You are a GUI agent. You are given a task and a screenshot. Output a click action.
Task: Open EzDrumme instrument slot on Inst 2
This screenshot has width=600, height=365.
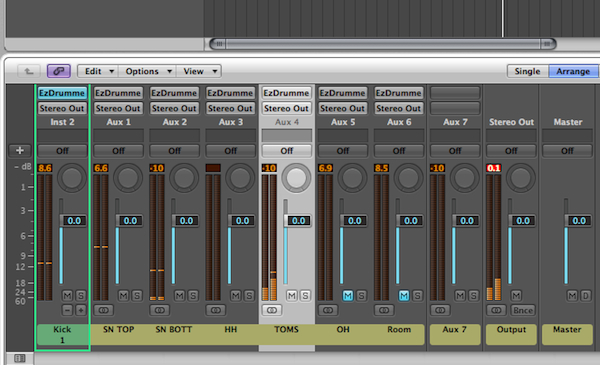pos(62,93)
